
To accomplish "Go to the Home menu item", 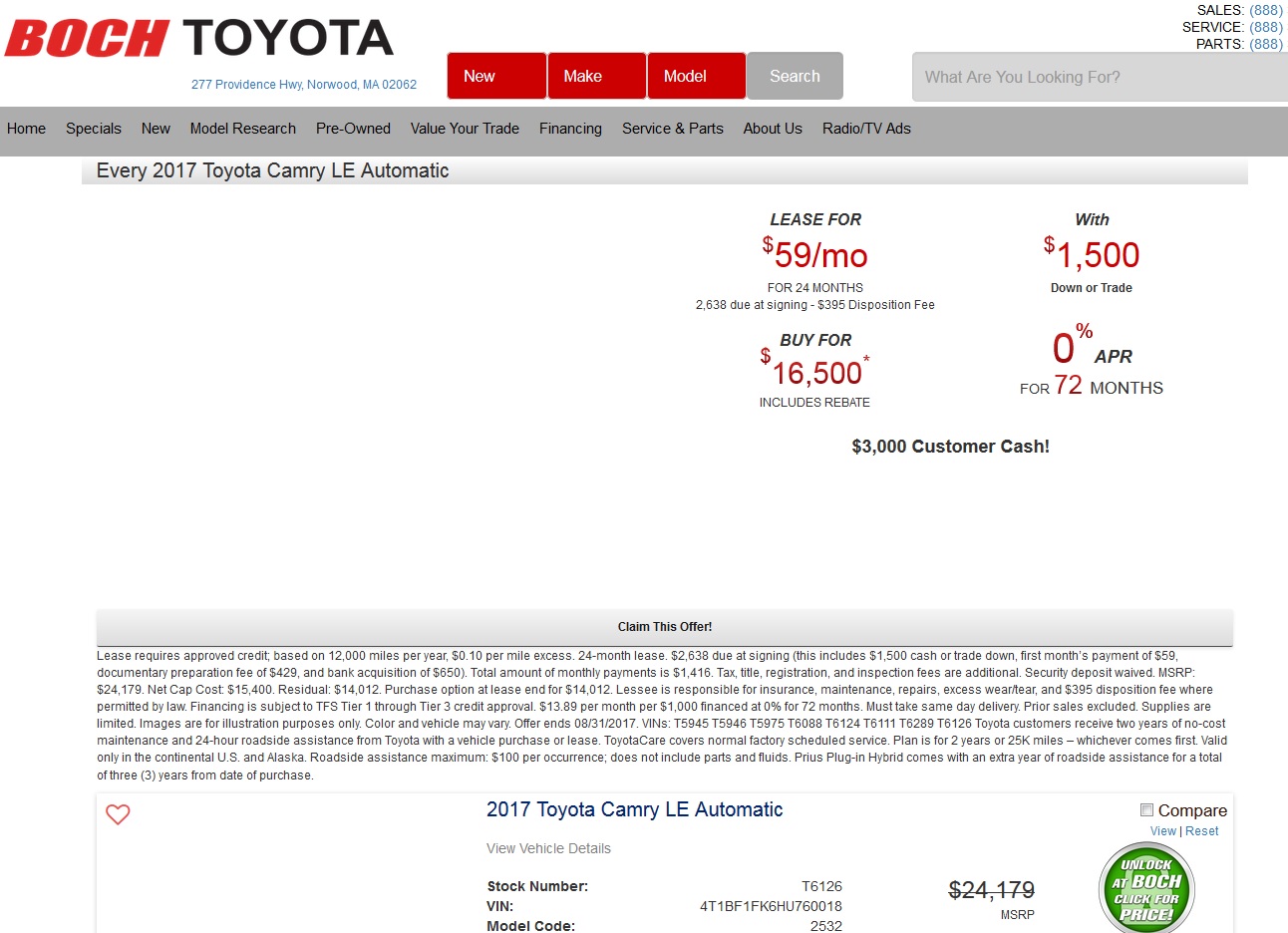I will point(26,129).
